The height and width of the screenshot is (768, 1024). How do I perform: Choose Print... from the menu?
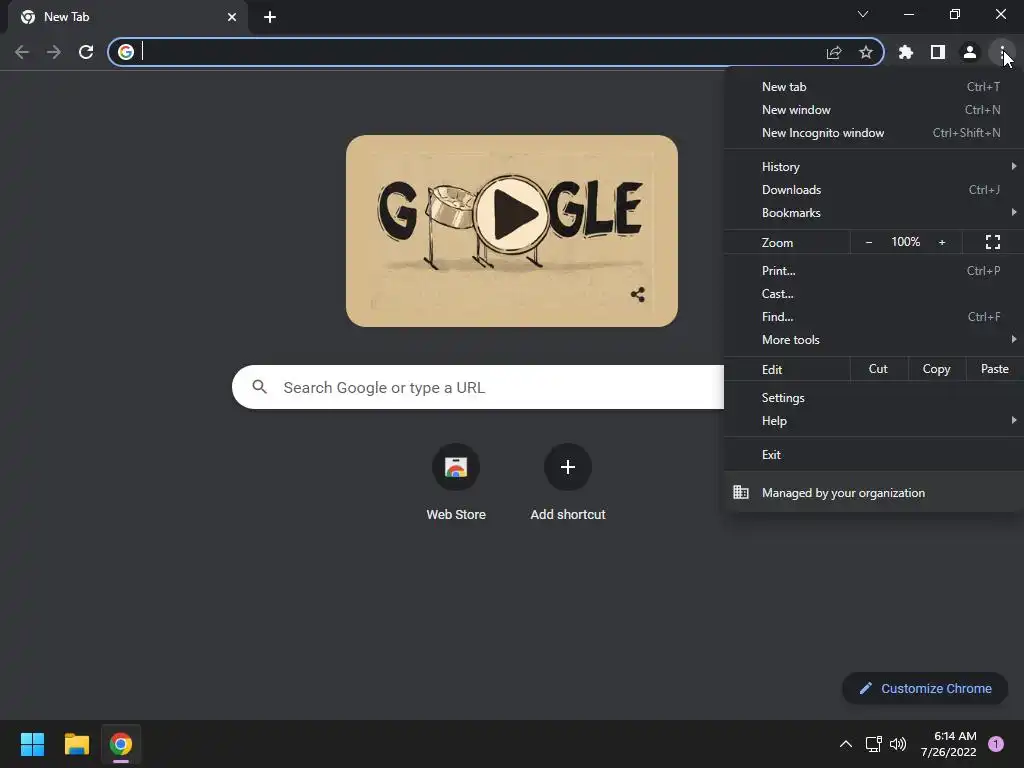(874, 270)
